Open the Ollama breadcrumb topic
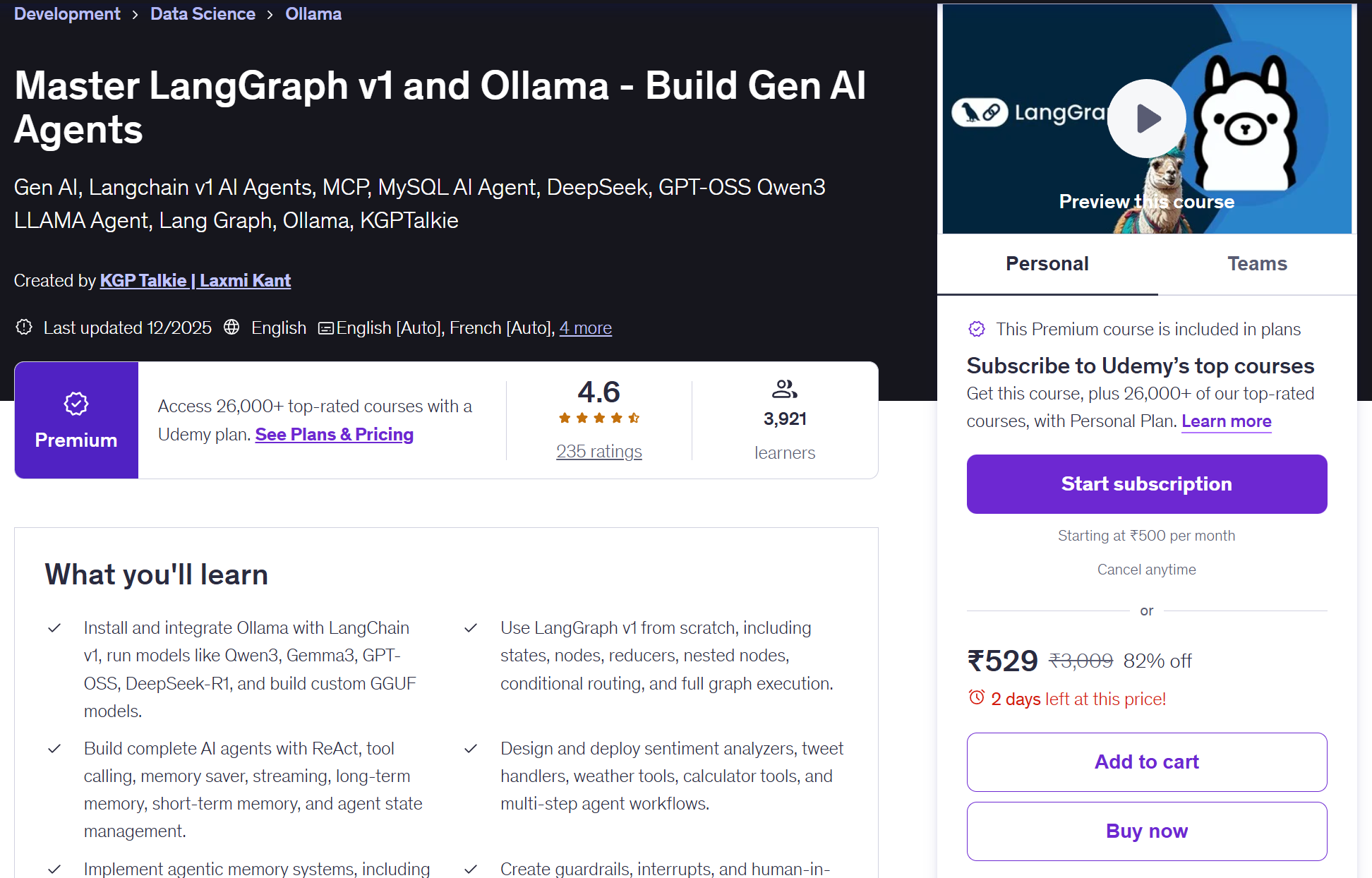This screenshot has height=878, width=1372. [x=313, y=14]
